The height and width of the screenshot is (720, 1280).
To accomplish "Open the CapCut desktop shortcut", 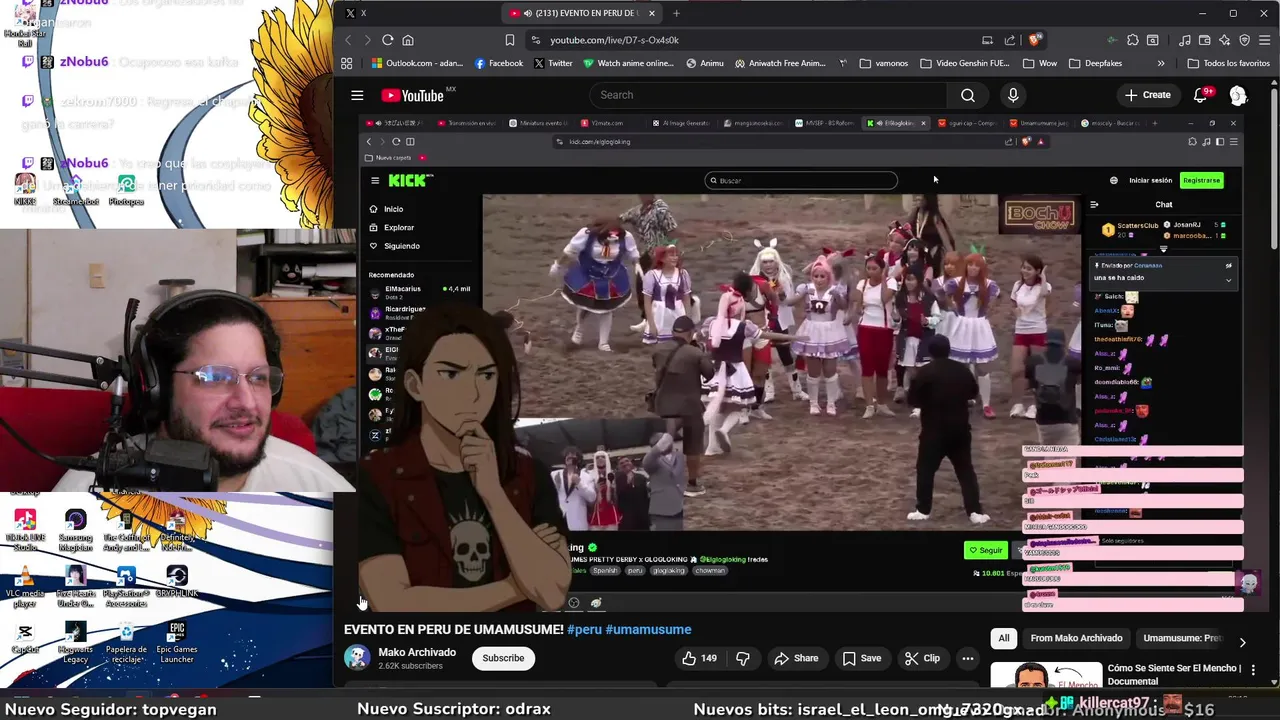I will 26,638.
